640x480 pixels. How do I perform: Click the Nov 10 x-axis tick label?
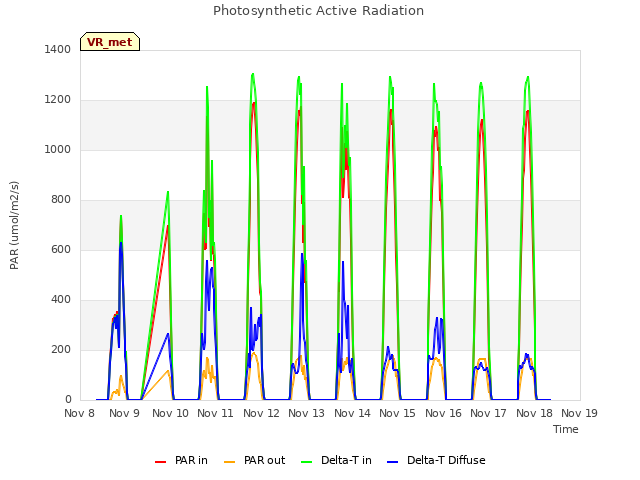click(170, 413)
